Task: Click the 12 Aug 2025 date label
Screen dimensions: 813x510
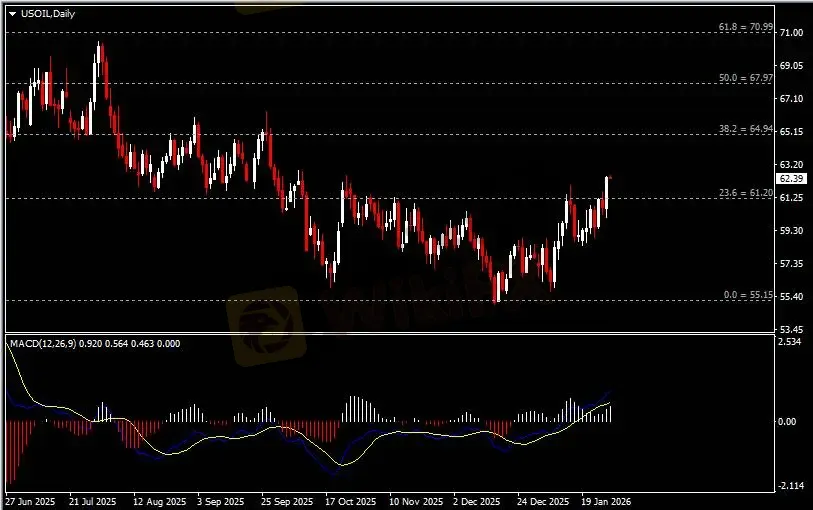Action: tap(159, 502)
